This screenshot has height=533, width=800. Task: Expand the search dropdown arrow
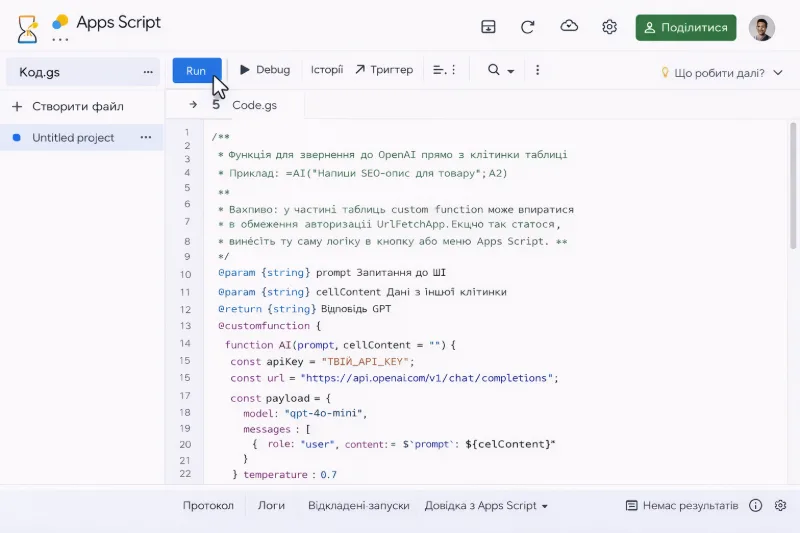pyautogui.click(x=511, y=71)
